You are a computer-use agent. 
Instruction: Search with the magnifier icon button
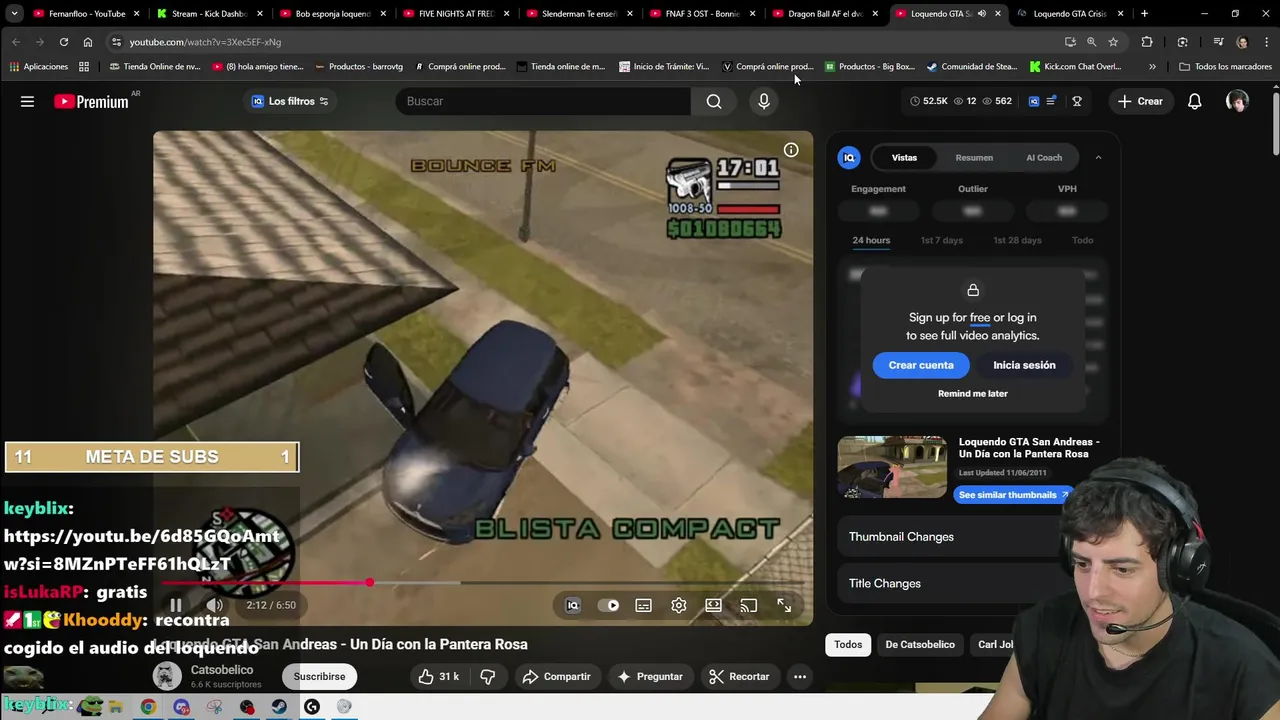[714, 101]
